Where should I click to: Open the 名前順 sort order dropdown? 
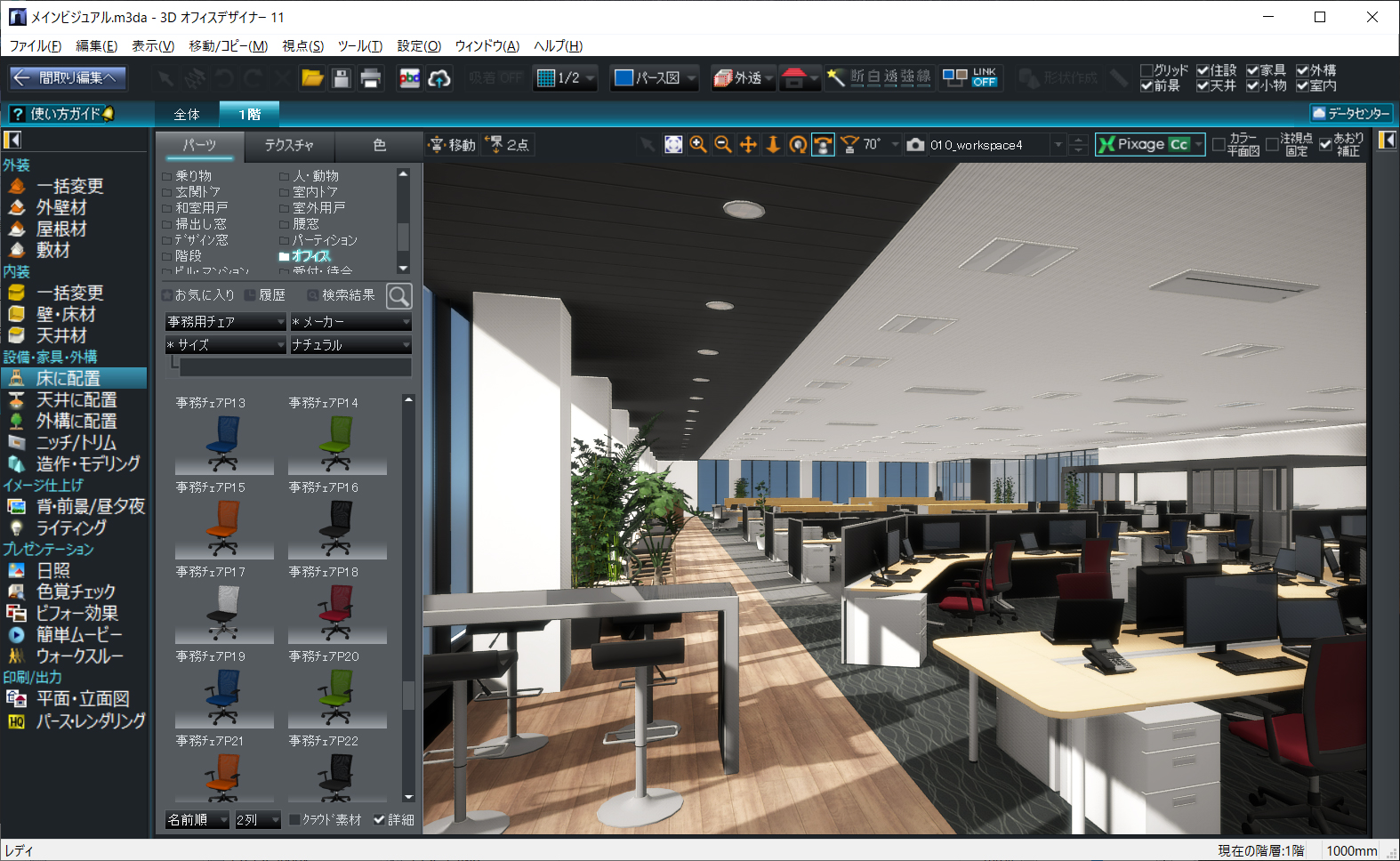pos(197,819)
